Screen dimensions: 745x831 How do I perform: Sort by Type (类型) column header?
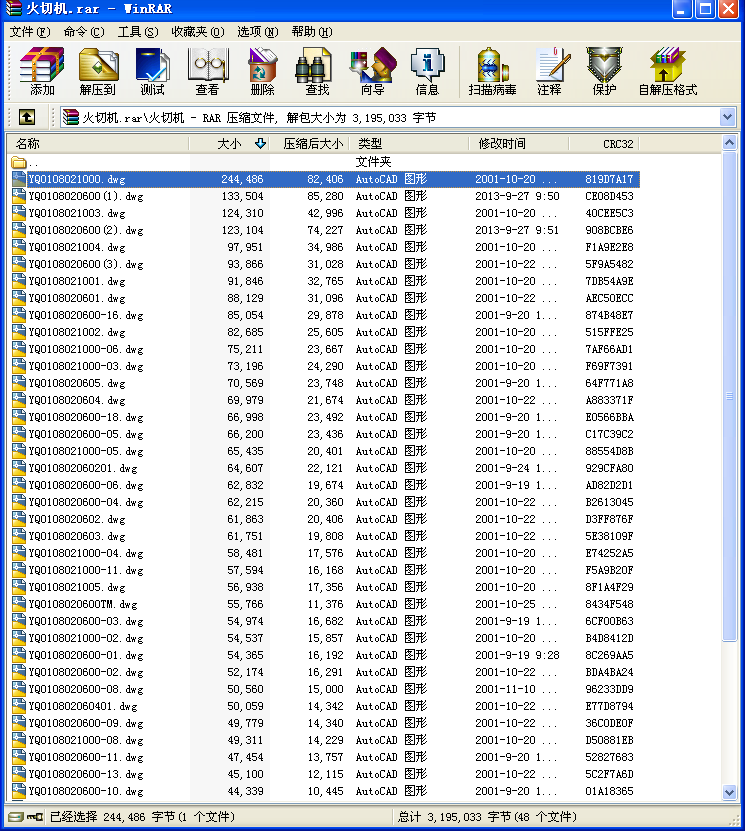pyautogui.click(x=410, y=144)
